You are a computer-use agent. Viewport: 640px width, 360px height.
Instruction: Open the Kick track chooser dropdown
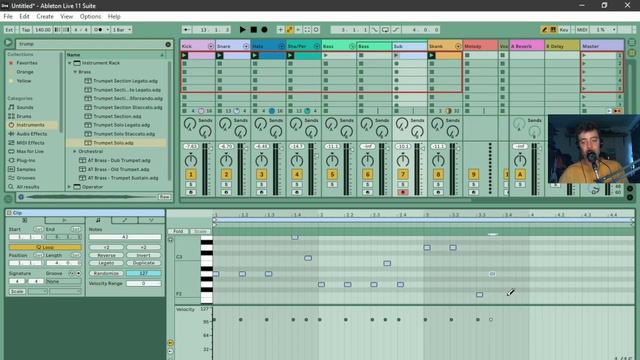[x=211, y=46]
